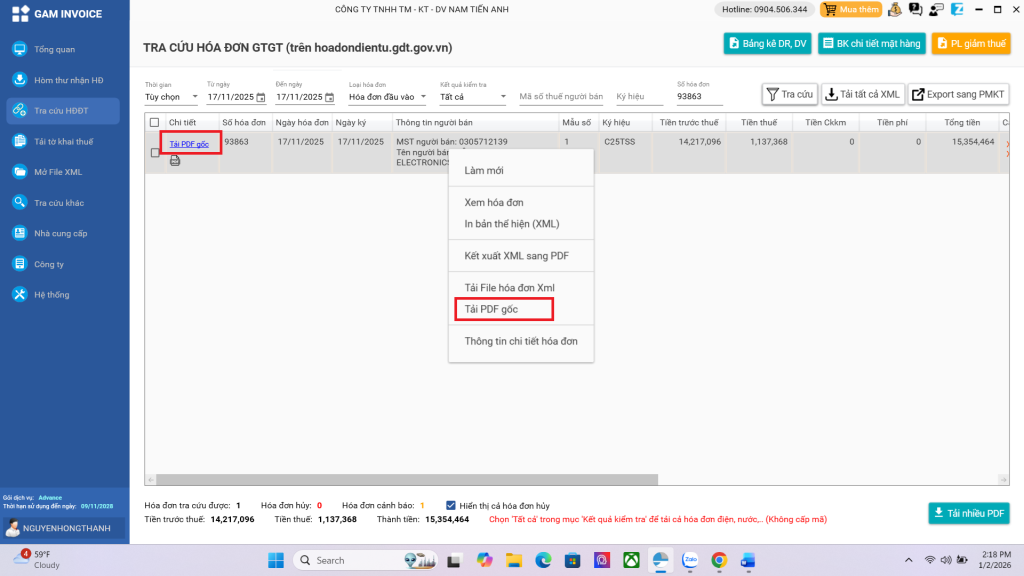Open the Zalo support icon in title bar
The height and width of the screenshot is (576, 1024).
point(957,10)
